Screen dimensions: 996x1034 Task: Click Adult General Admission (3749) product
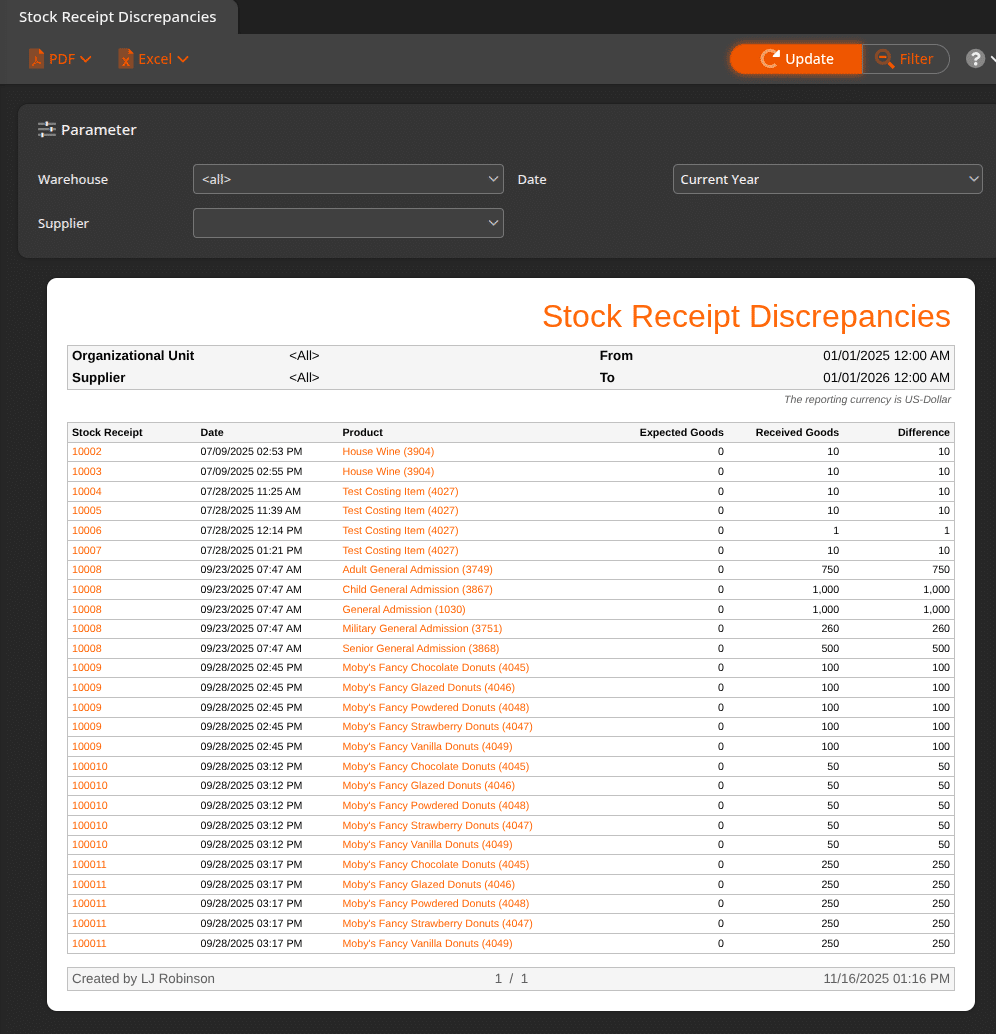pos(417,570)
